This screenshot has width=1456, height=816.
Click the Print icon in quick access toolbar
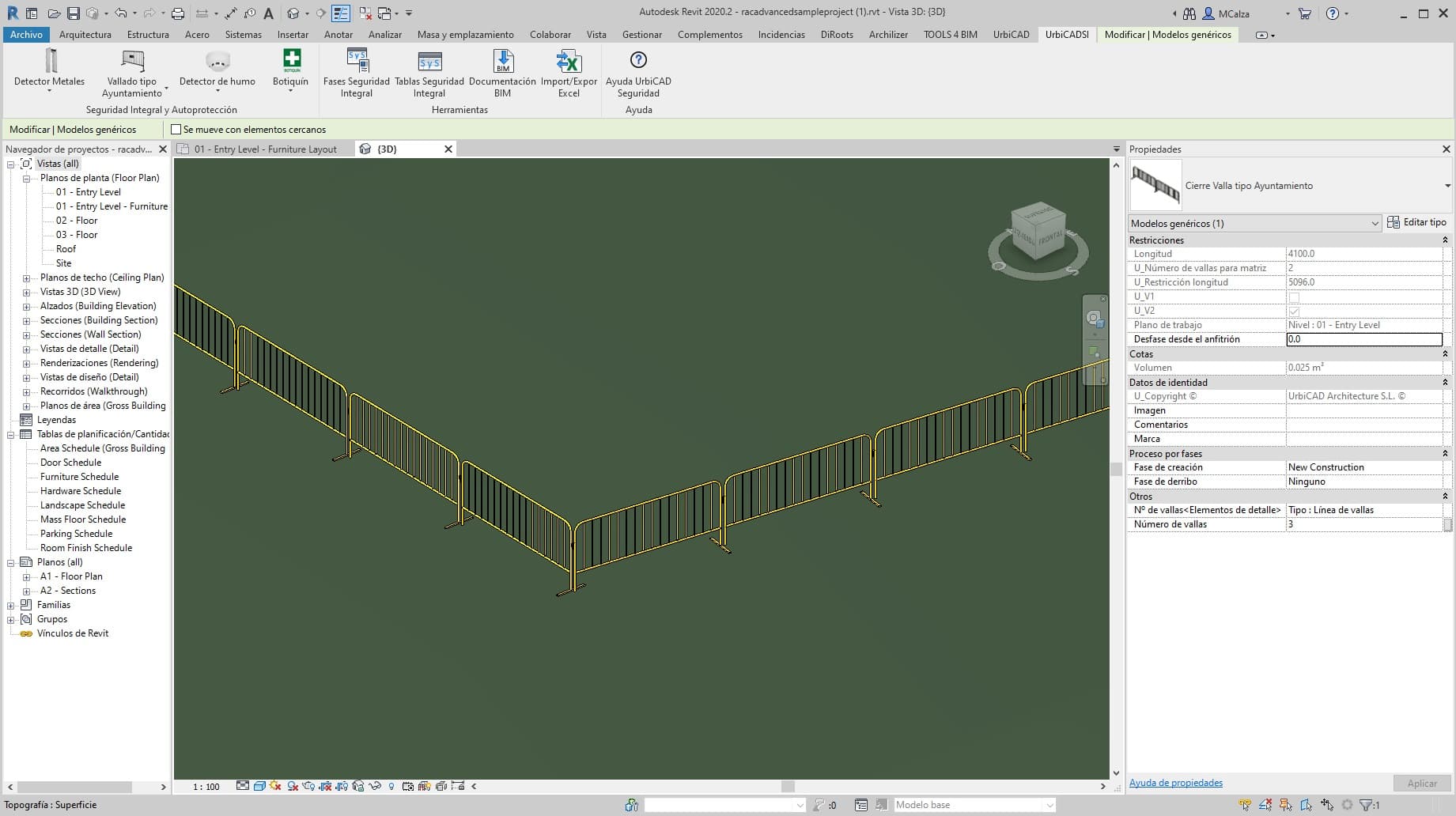(178, 13)
